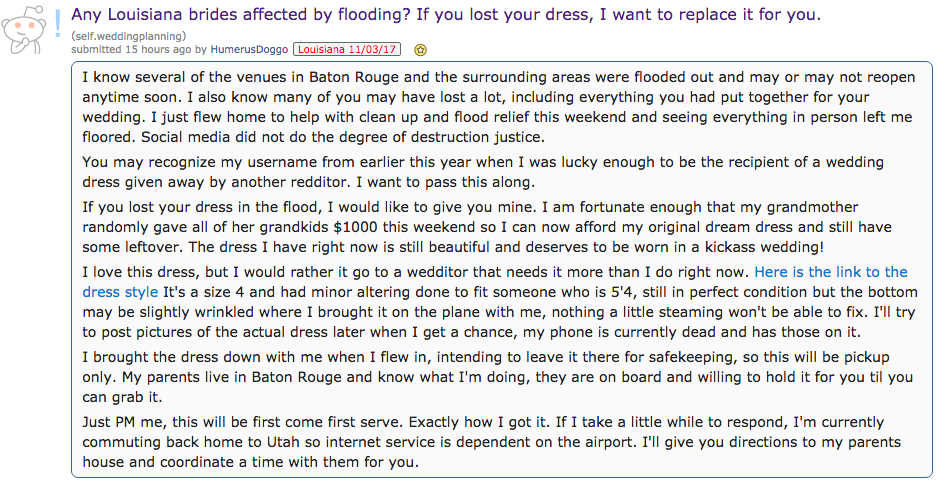Open the Louisiana brides flooding post title
Screen dimensions: 947x486
tap(445, 16)
